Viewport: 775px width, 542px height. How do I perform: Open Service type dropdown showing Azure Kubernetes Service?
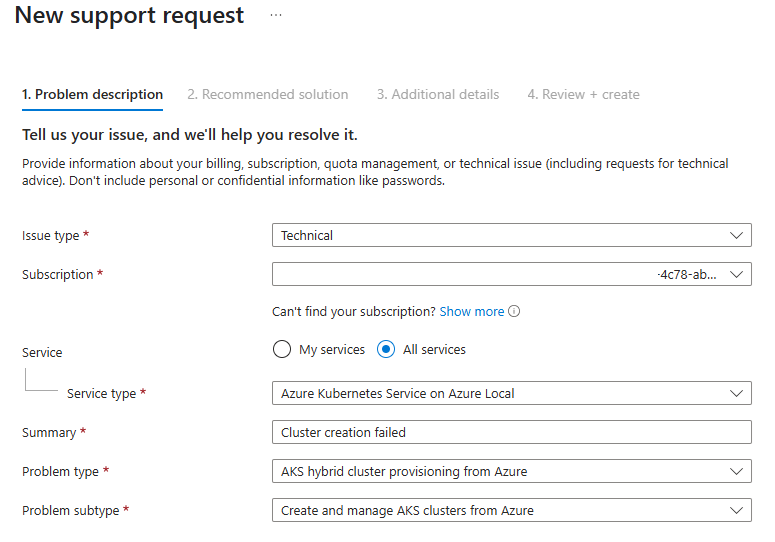point(512,393)
